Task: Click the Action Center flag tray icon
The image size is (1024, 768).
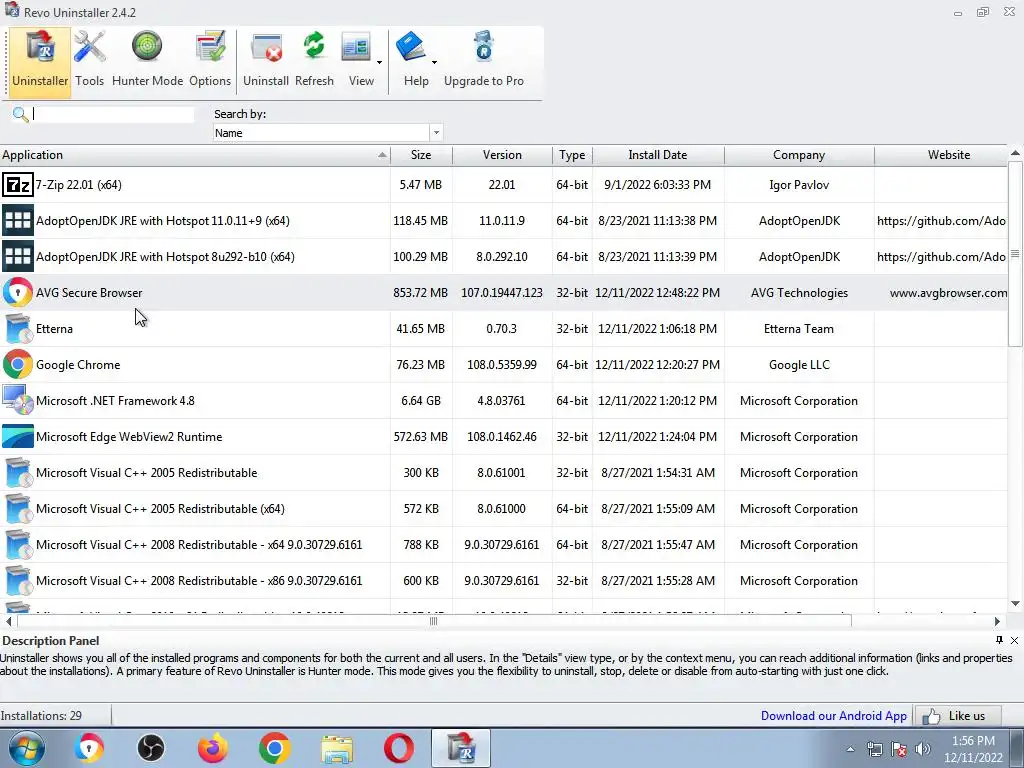Action: click(x=899, y=749)
